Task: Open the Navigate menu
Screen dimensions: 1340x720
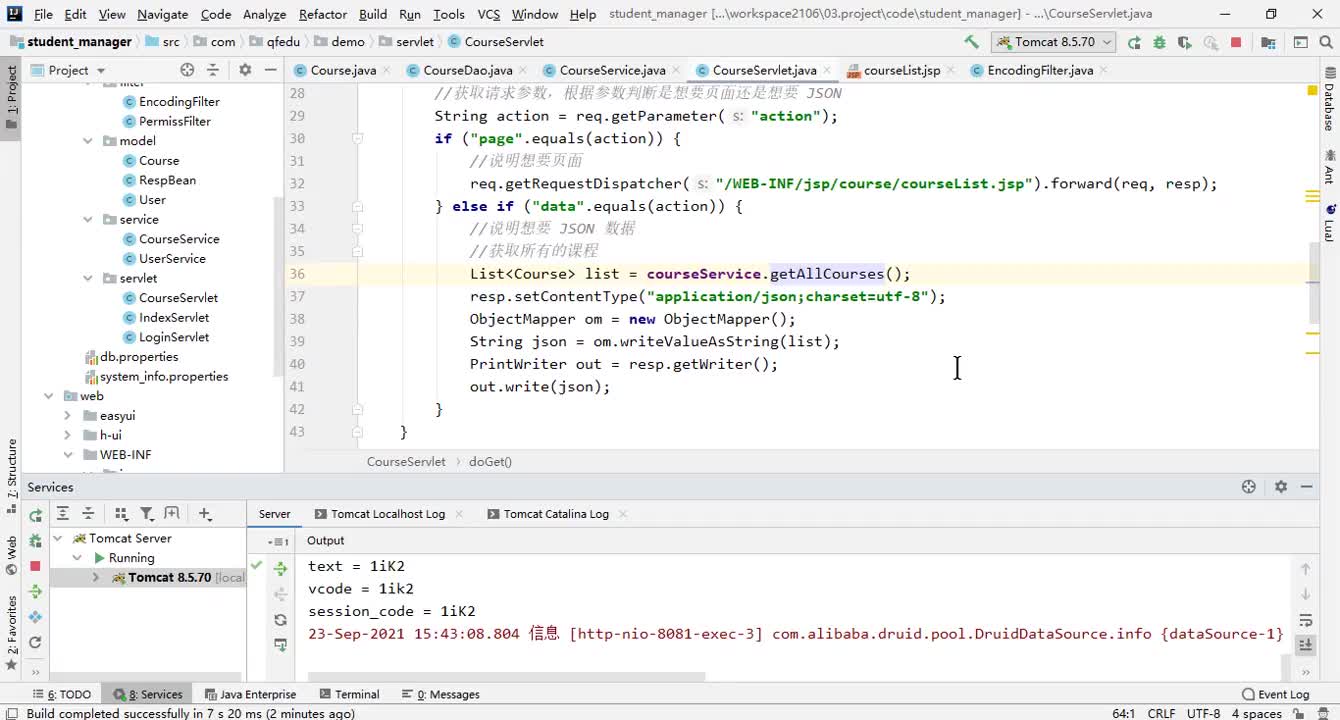Action: (x=163, y=14)
